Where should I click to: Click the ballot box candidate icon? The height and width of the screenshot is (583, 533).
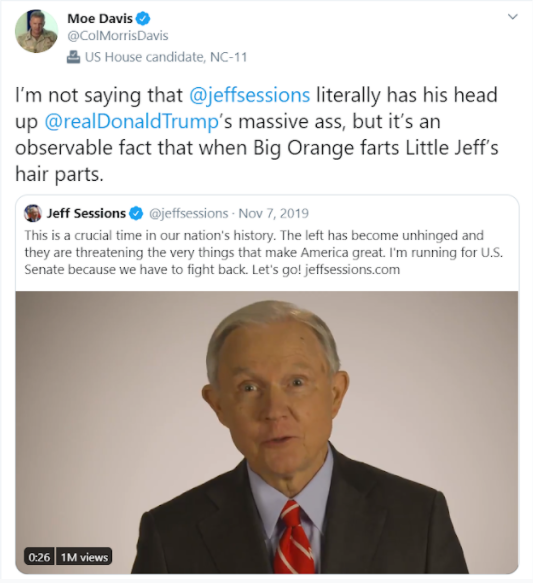73,57
